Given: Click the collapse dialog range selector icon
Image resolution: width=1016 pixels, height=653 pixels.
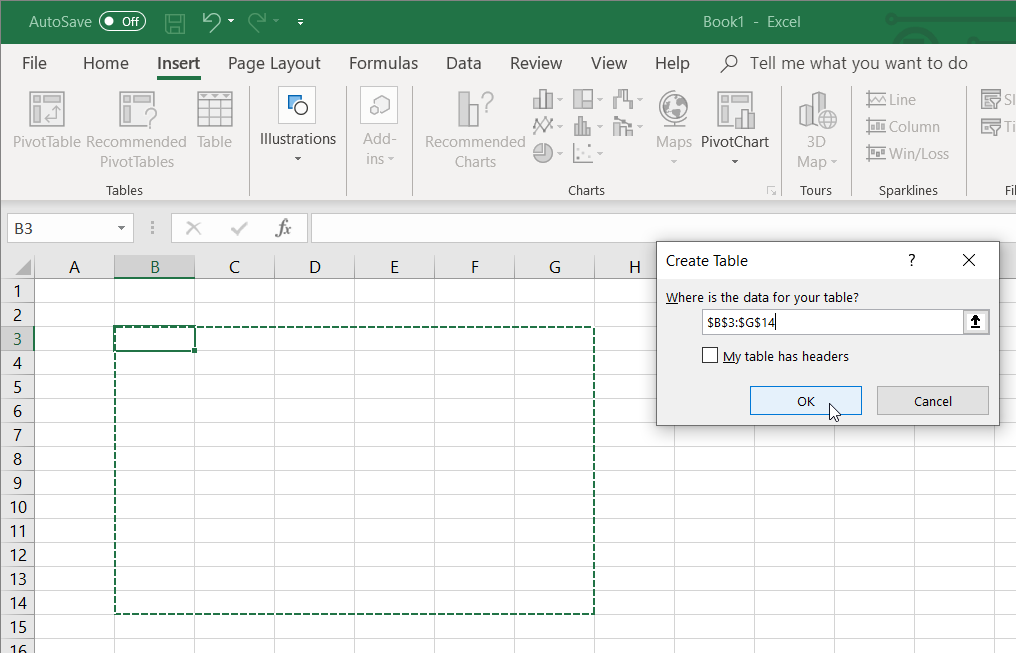Looking at the screenshot, I should coord(975,322).
